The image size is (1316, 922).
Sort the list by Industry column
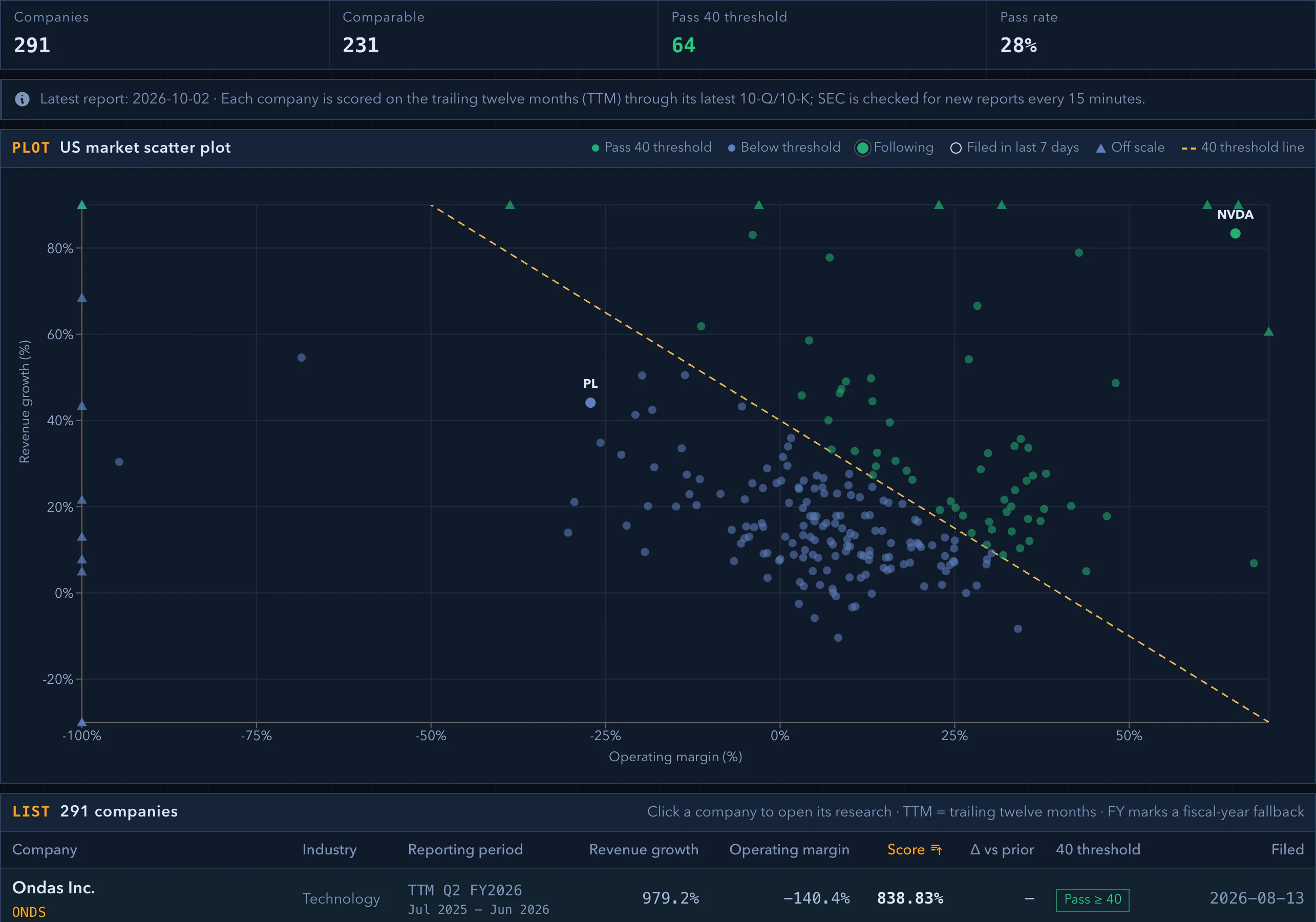click(x=330, y=849)
